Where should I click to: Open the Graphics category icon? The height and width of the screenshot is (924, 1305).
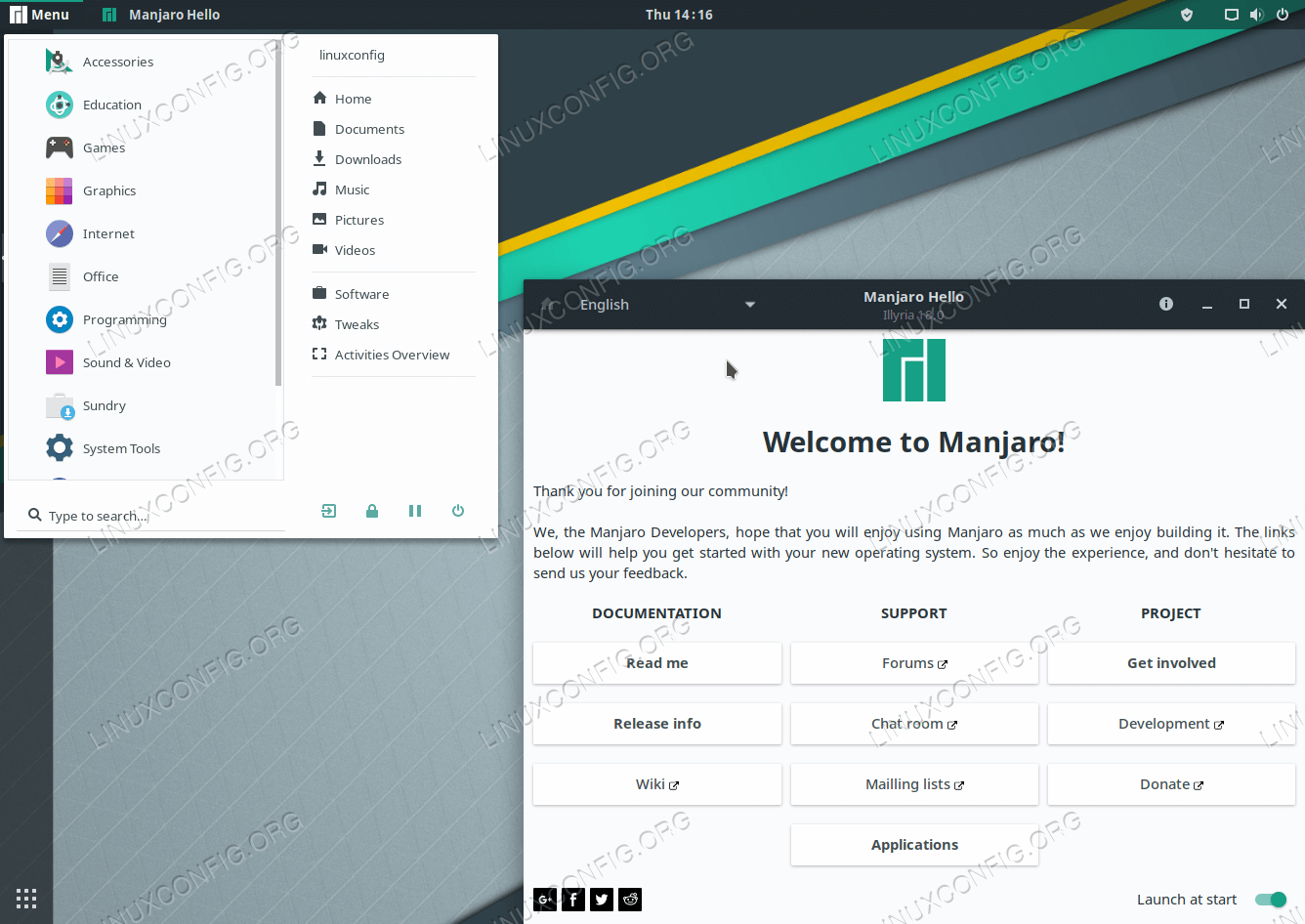tap(59, 190)
